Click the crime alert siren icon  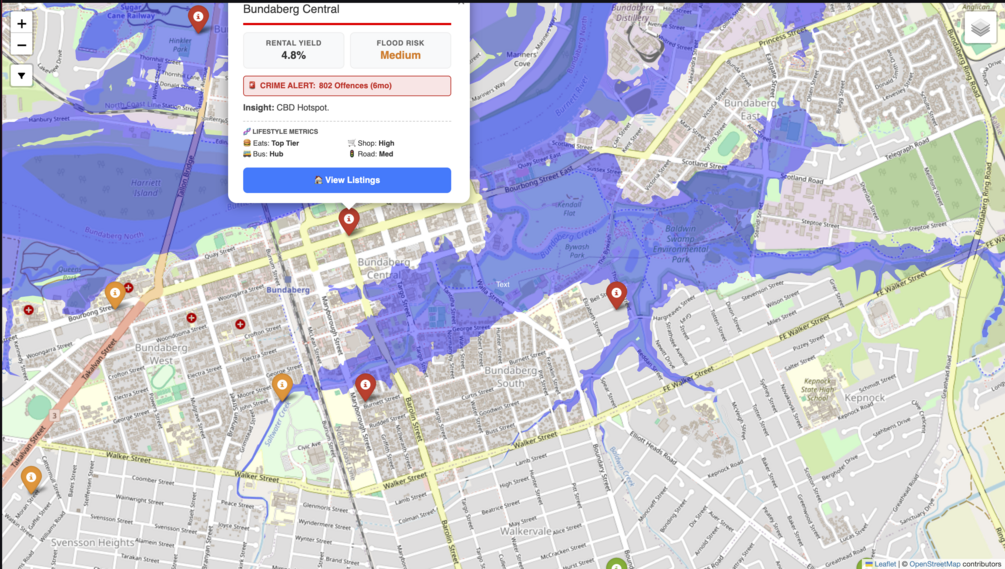point(252,85)
